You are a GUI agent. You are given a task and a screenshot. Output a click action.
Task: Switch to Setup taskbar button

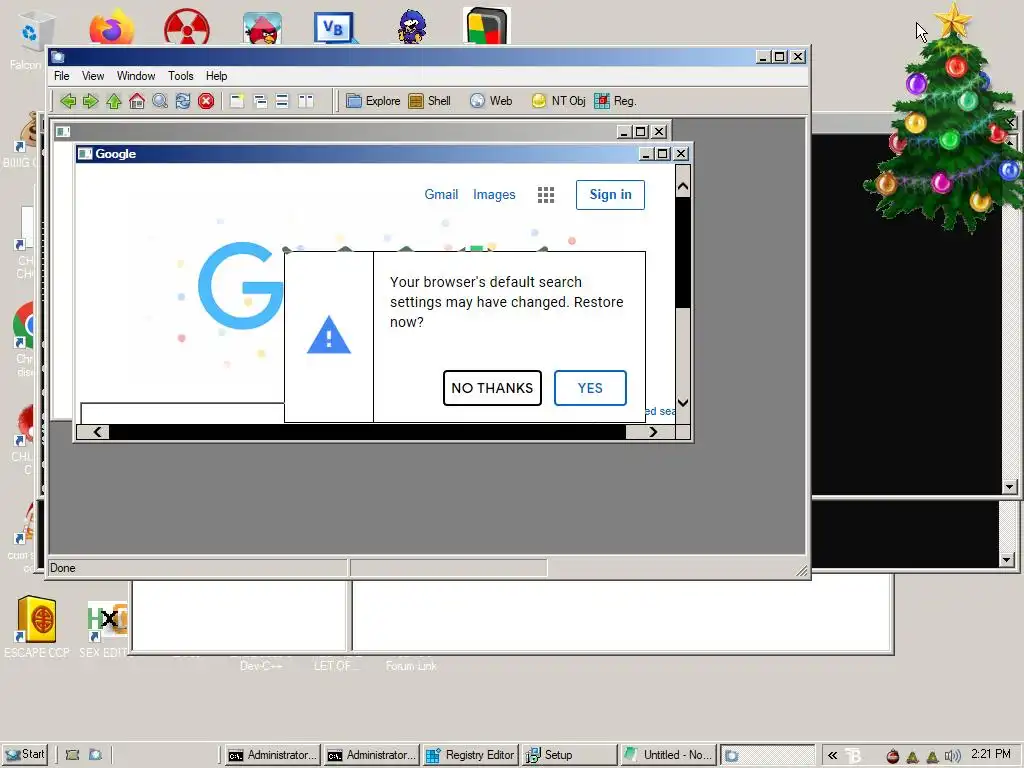click(570, 755)
